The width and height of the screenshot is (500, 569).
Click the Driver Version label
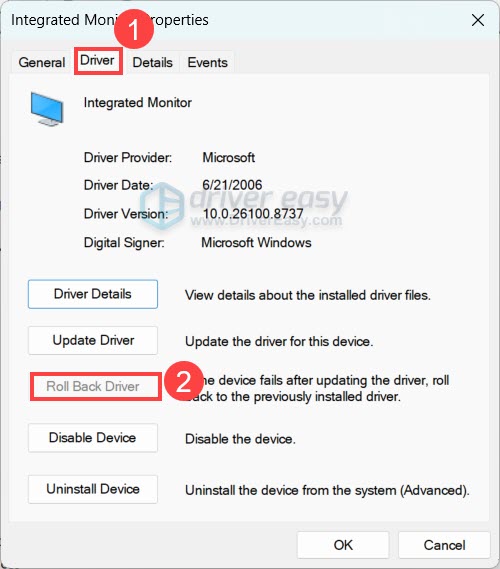[126, 214]
